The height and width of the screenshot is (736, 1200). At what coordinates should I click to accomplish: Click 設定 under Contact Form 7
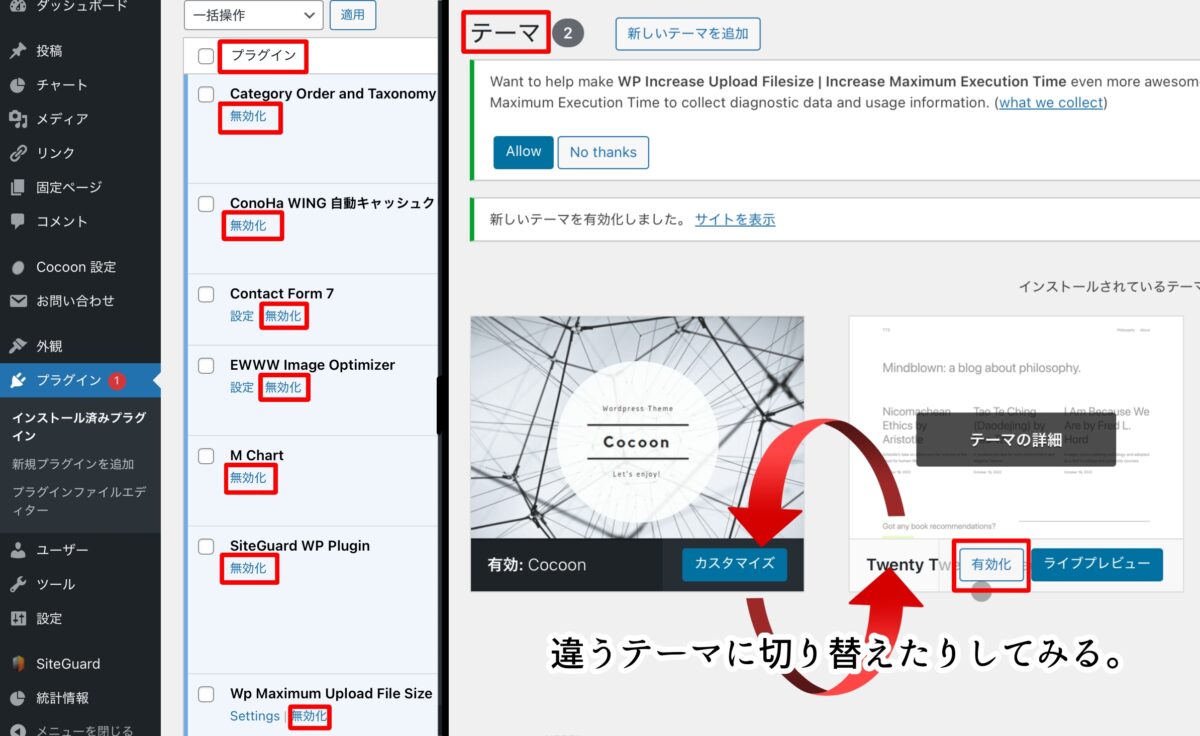pos(242,316)
